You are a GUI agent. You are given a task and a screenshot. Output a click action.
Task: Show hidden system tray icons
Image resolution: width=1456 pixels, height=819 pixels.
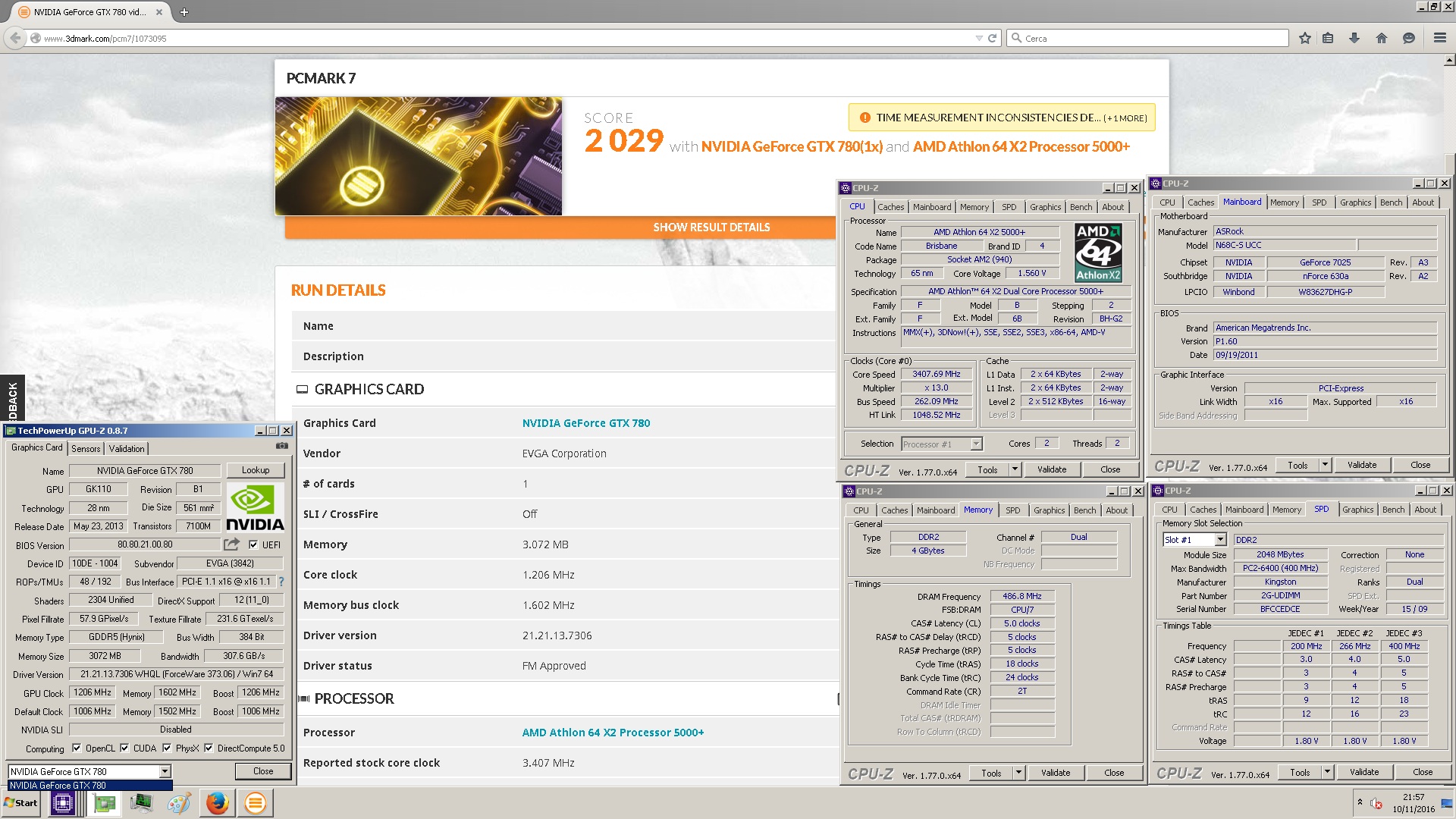click(1360, 802)
